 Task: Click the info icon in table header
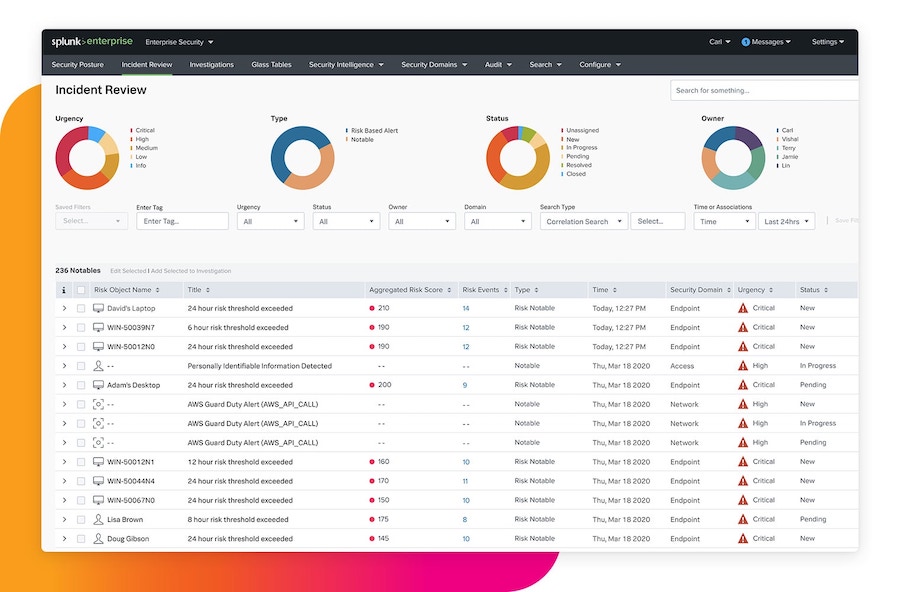(x=64, y=290)
